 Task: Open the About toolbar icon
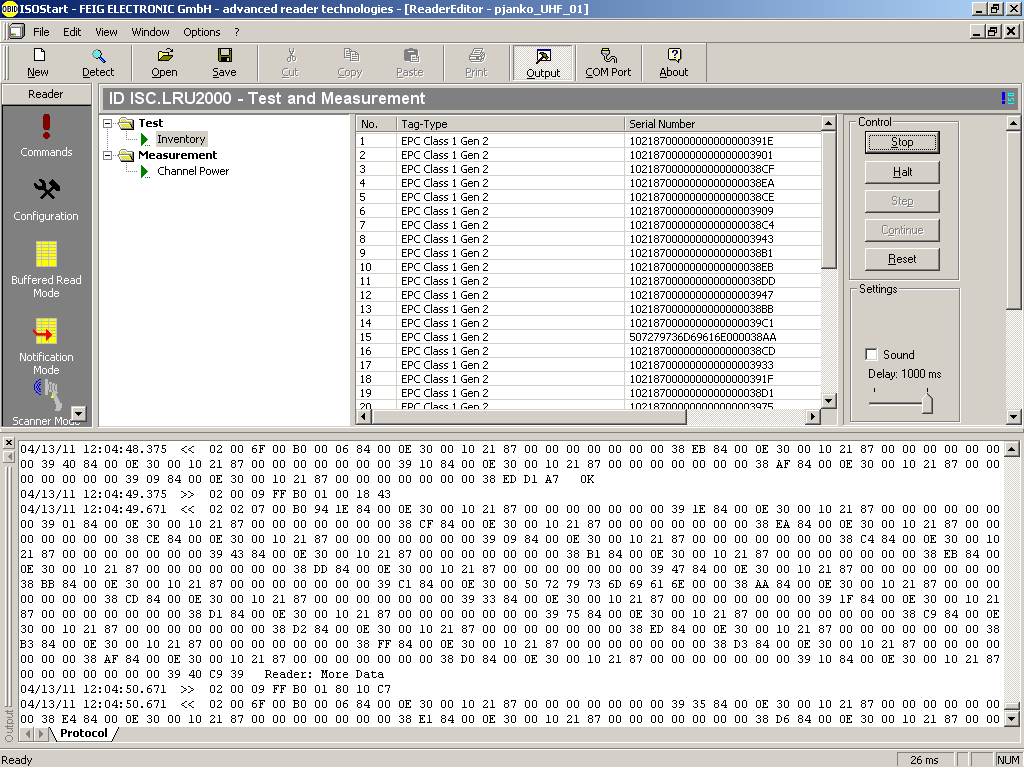[674, 56]
